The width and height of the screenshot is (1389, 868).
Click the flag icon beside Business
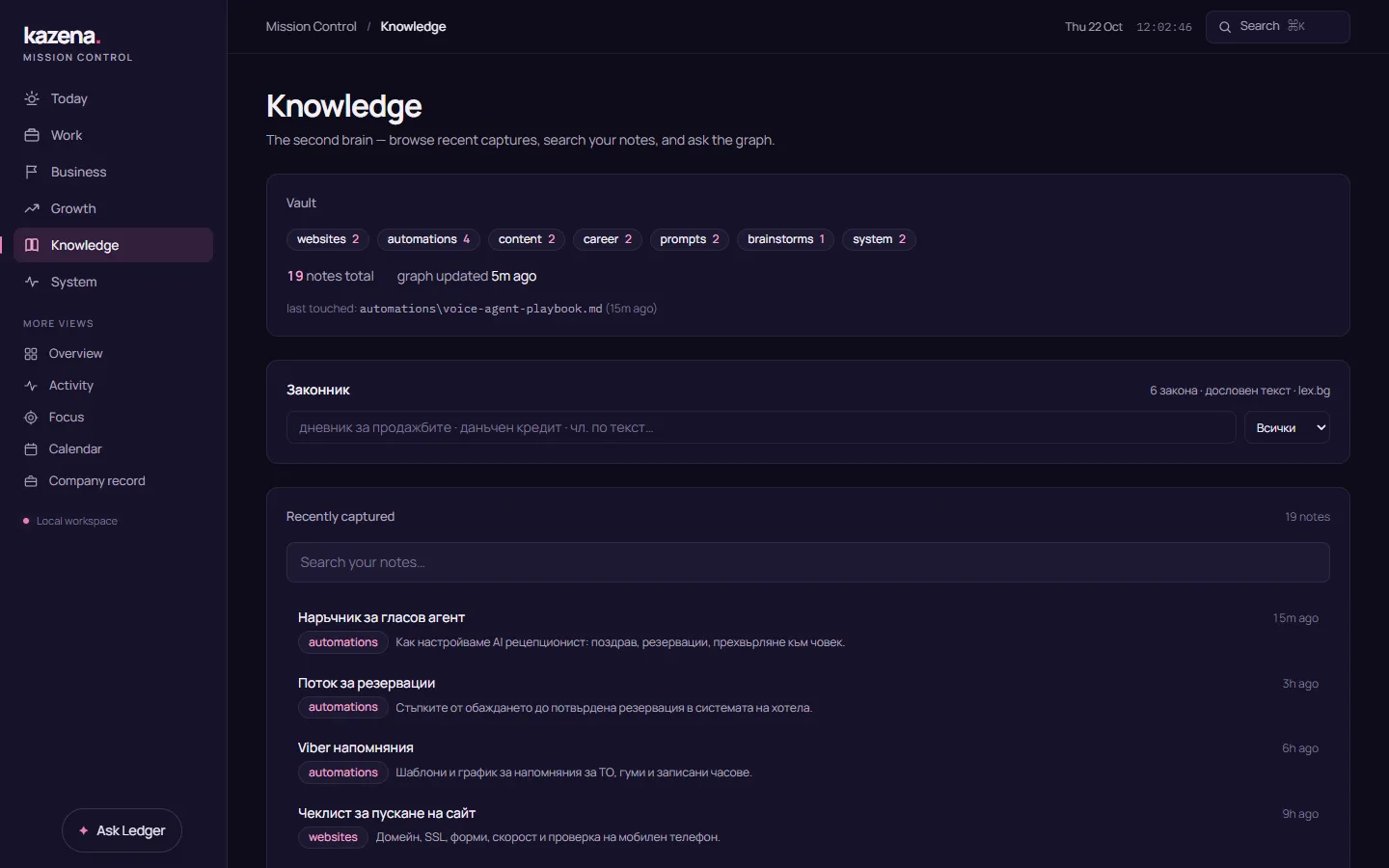(32, 172)
